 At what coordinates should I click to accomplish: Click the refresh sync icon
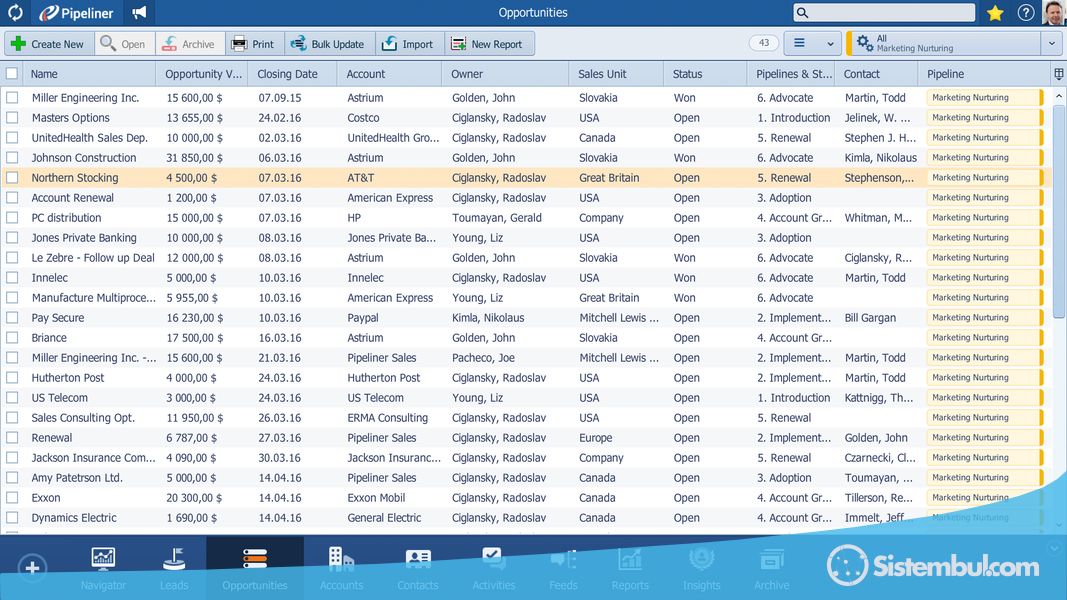tap(15, 13)
